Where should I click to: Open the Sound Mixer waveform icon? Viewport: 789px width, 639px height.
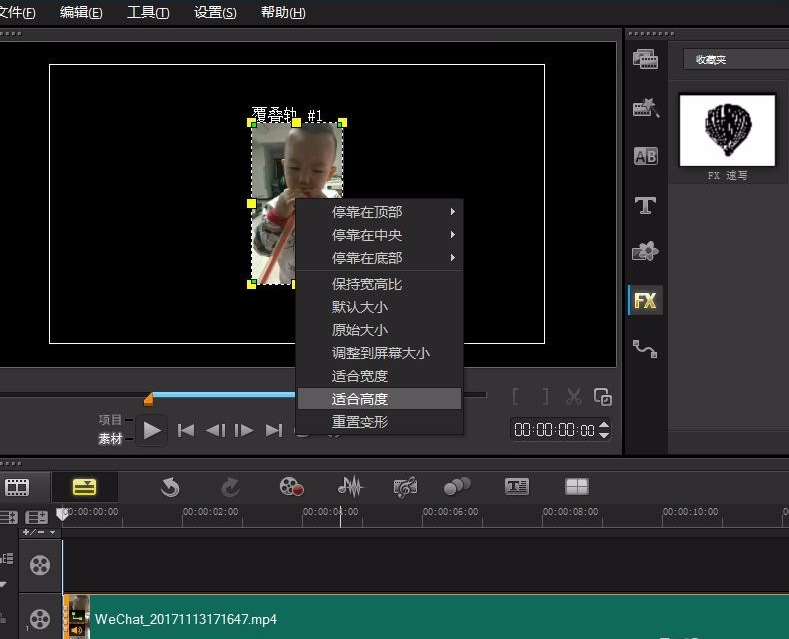[349, 487]
